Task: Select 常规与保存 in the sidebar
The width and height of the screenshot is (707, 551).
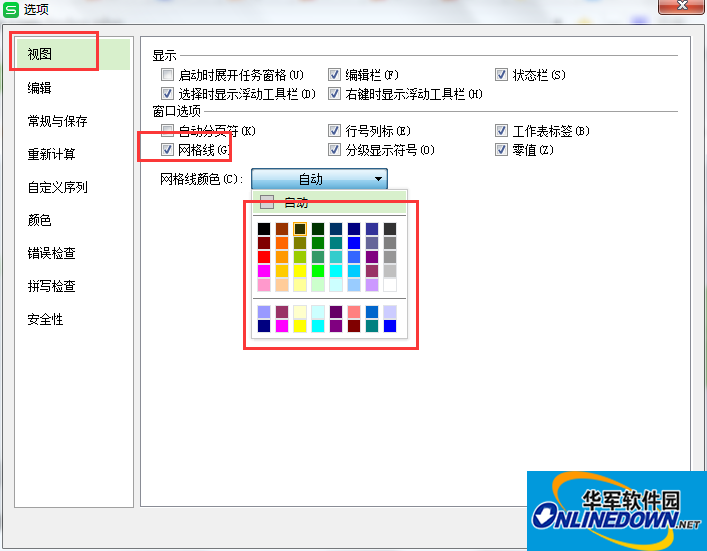Action: (57, 121)
